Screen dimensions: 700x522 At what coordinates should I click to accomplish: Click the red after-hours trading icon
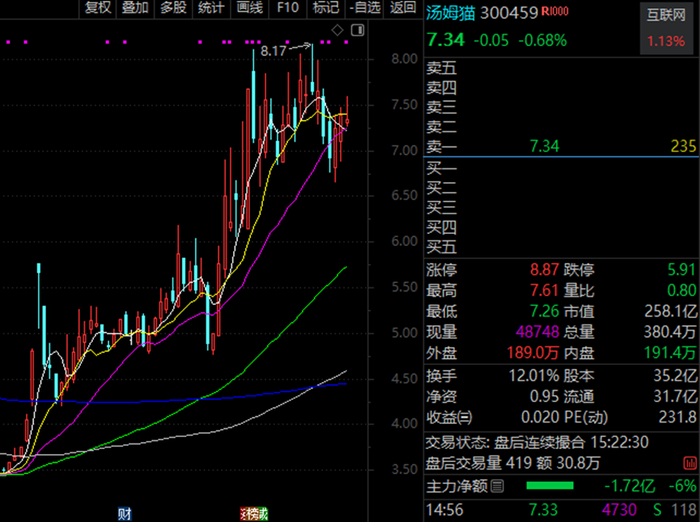[x=689, y=463]
